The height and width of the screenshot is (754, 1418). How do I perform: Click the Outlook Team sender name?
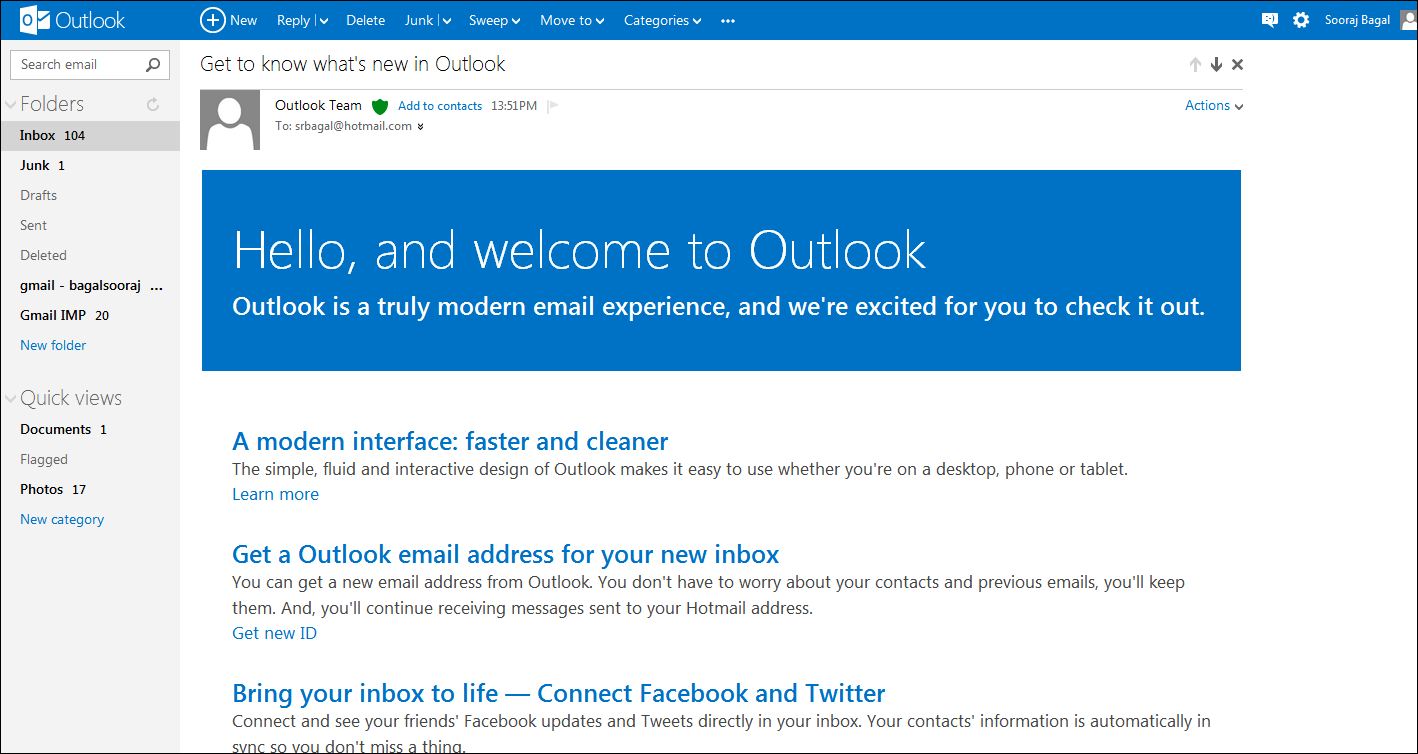318,105
